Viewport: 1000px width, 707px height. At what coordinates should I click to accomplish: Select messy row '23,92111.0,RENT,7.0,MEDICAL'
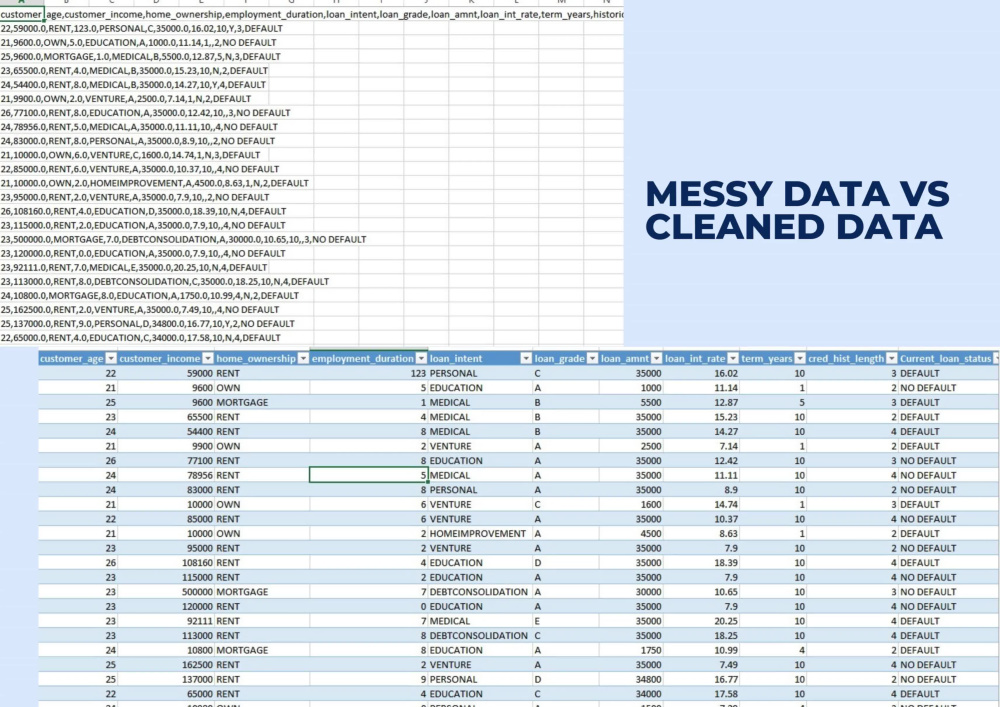[134, 267]
